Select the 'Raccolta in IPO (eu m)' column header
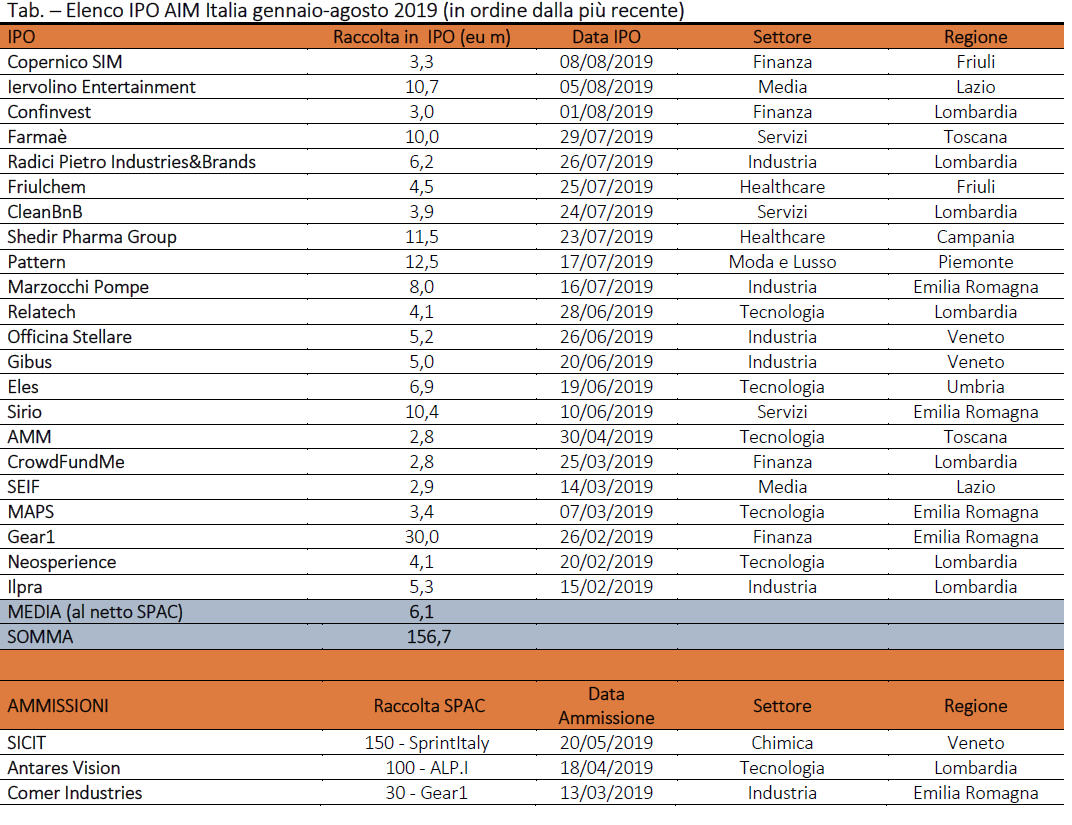 pyautogui.click(x=422, y=37)
